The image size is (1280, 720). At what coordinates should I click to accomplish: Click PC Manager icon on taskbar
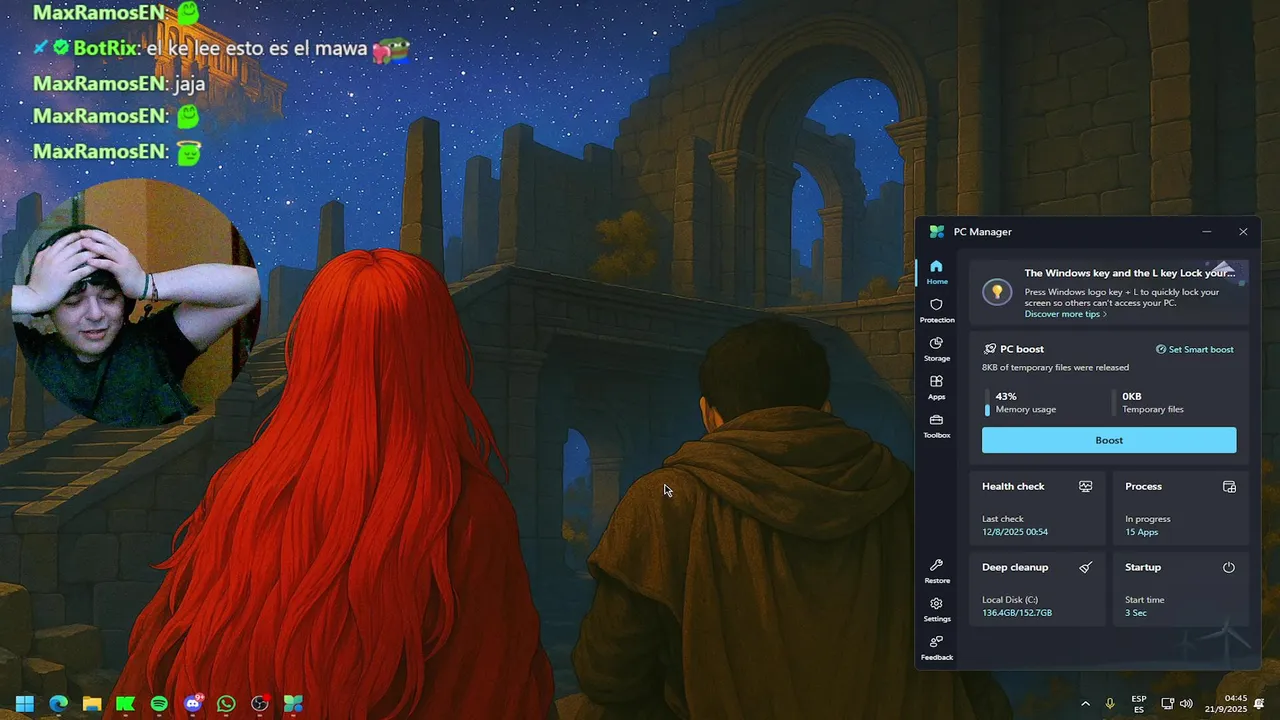(x=293, y=704)
